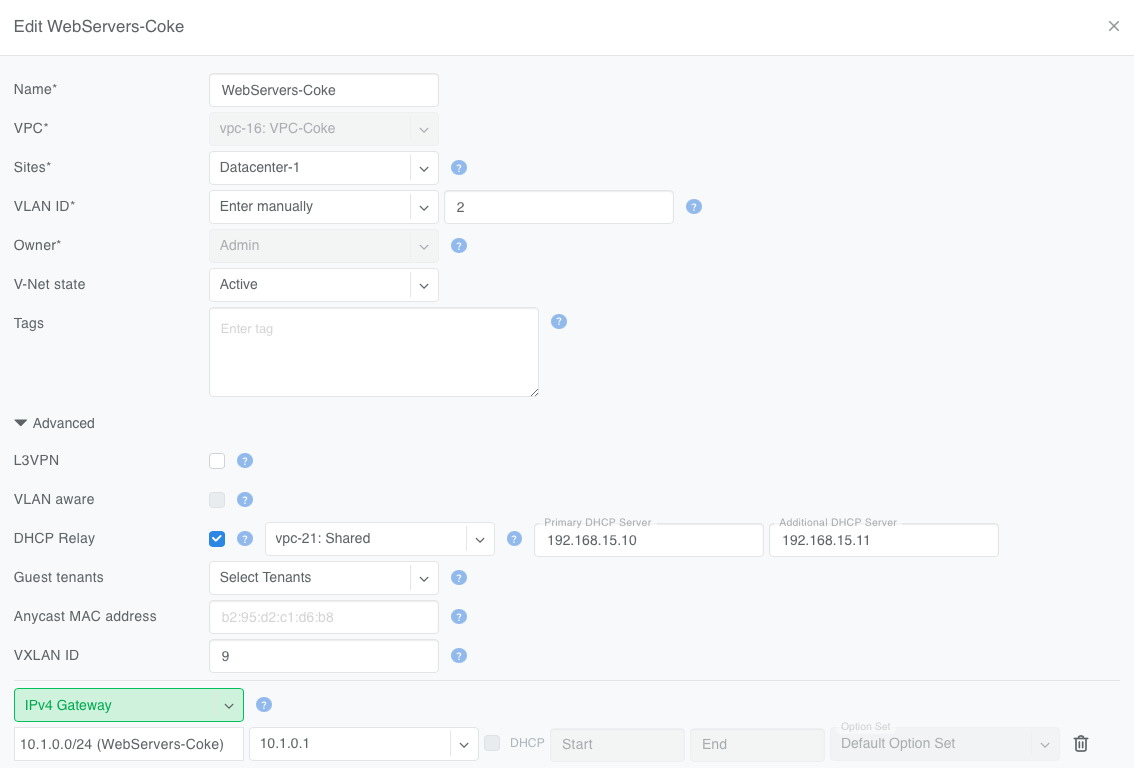Click the Owner field help icon
Image resolution: width=1134 pixels, height=768 pixels.
459,245
